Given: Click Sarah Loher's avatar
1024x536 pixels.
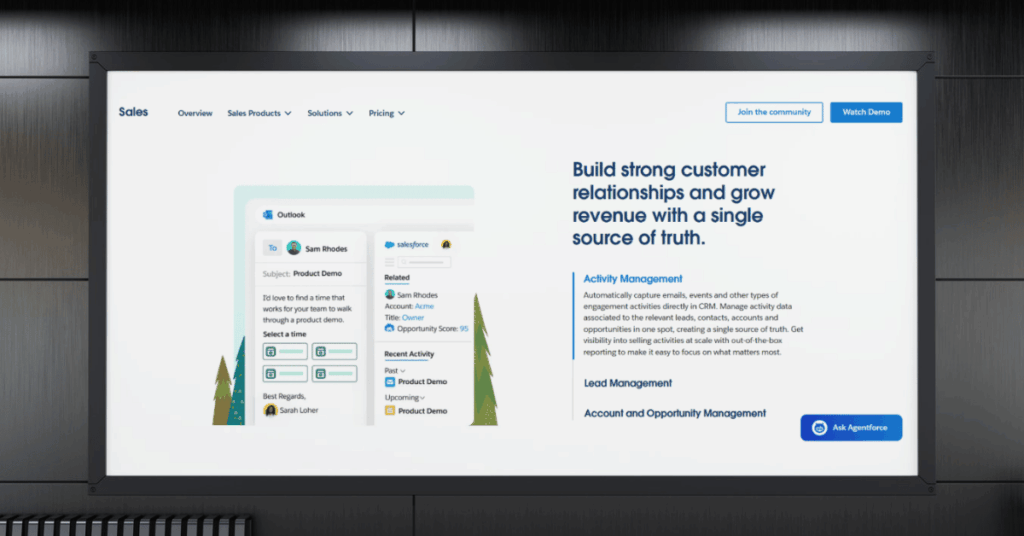Looking at the screenshot, I should pos(270,410).
